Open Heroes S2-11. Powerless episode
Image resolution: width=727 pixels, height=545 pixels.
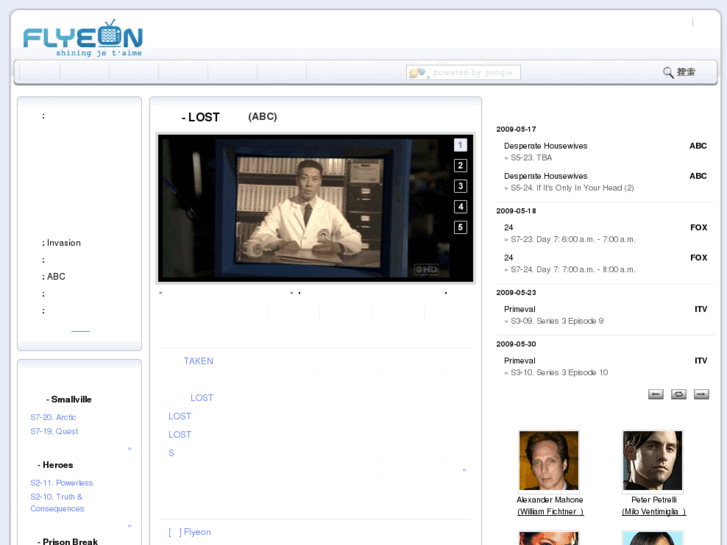click(62, 483)
